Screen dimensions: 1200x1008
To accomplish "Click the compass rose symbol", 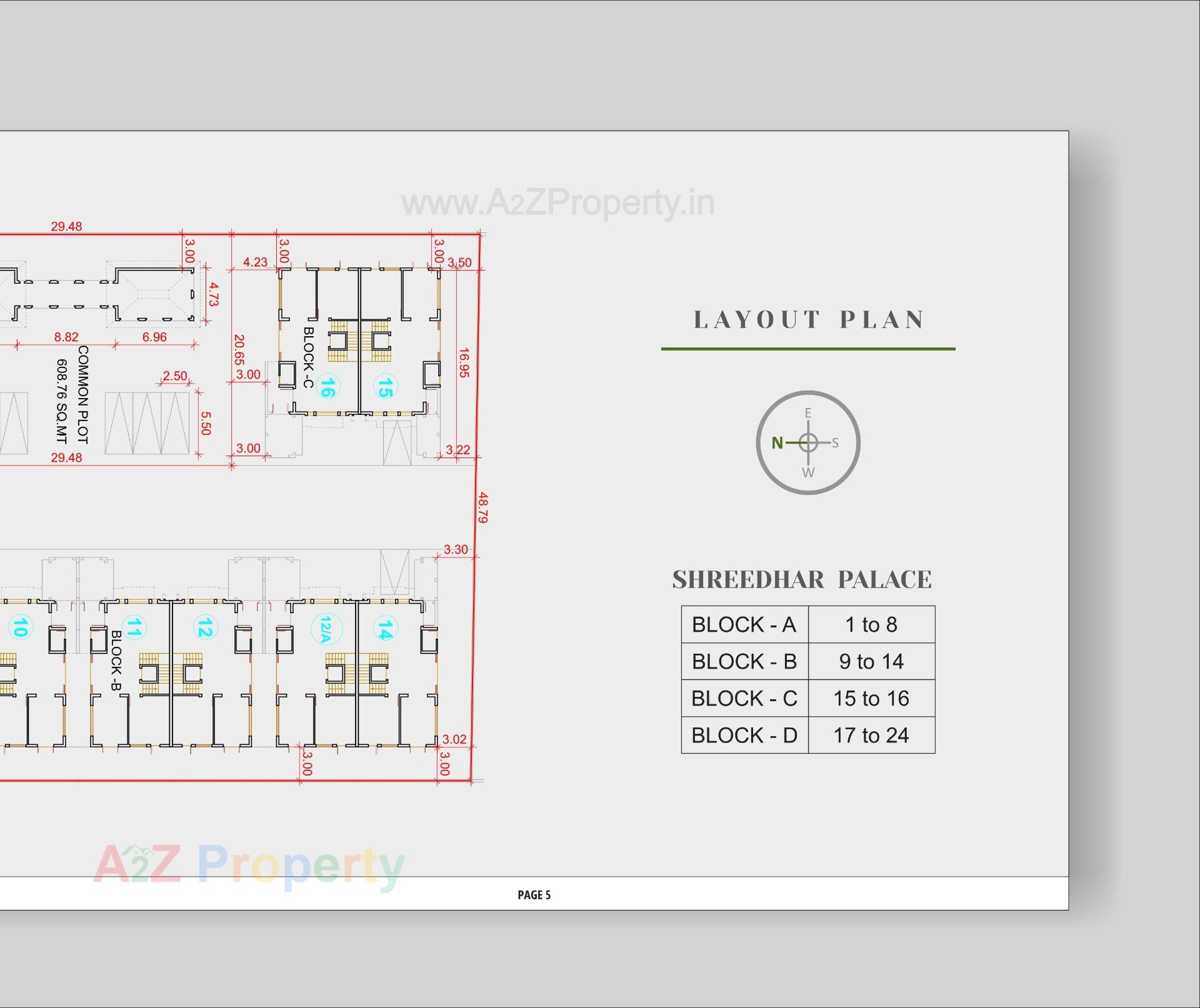I will [808, 442].
